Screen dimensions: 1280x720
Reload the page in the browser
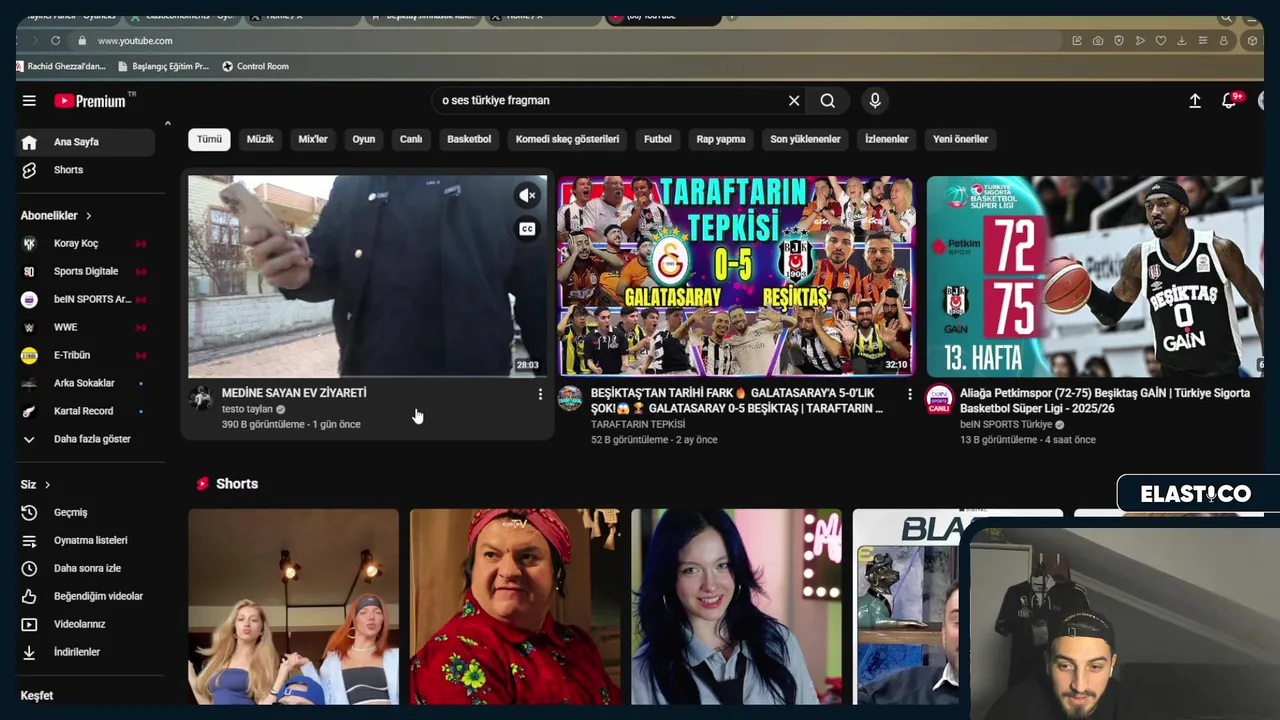(56, 41)
